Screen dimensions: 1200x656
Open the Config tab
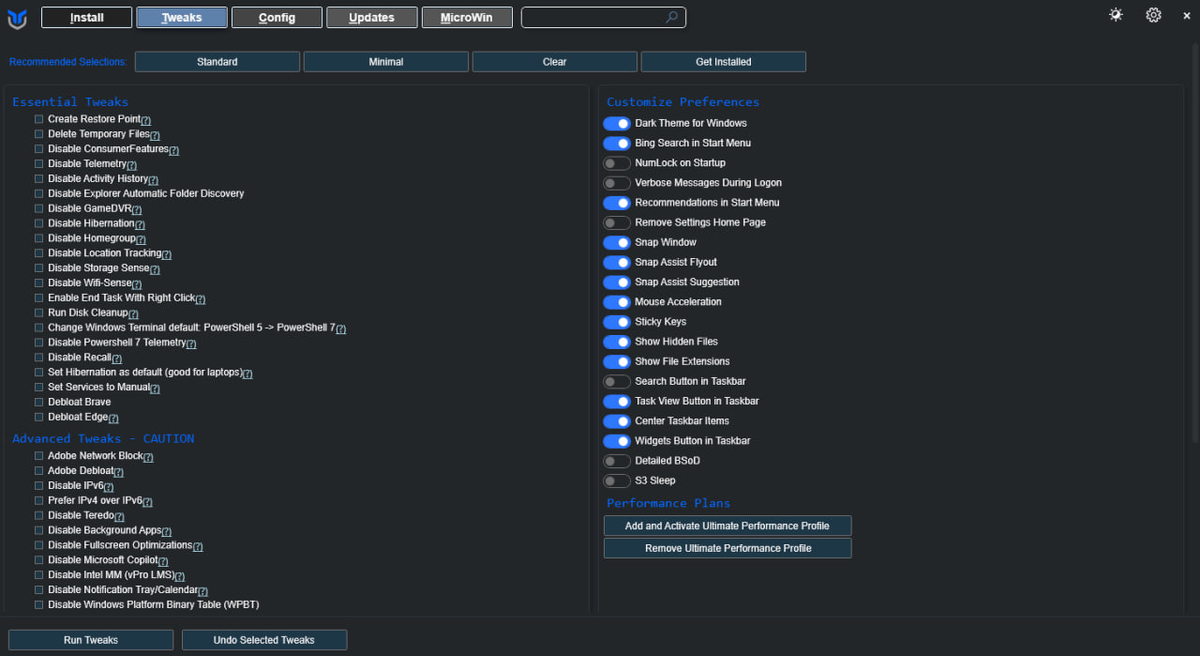[x=277, y=17]
